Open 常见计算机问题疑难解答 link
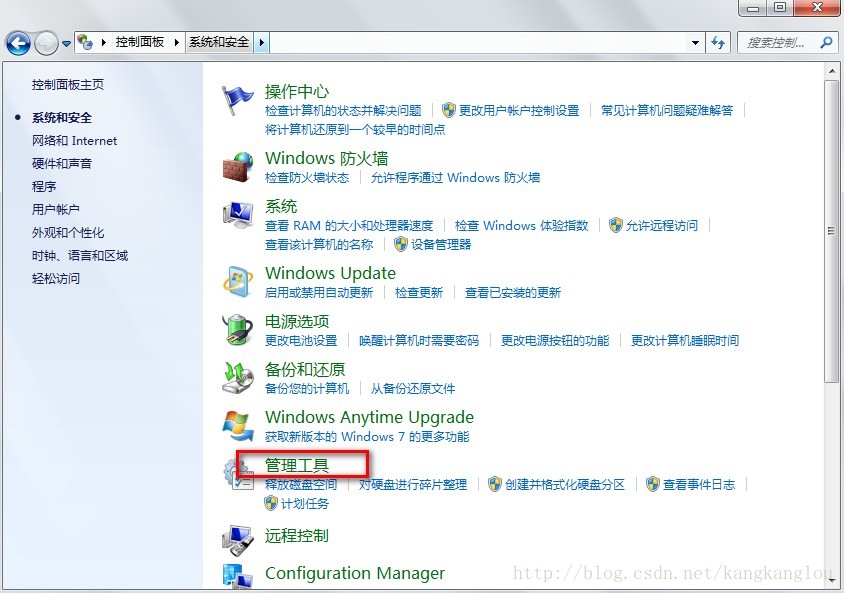 tap(667, 111)
